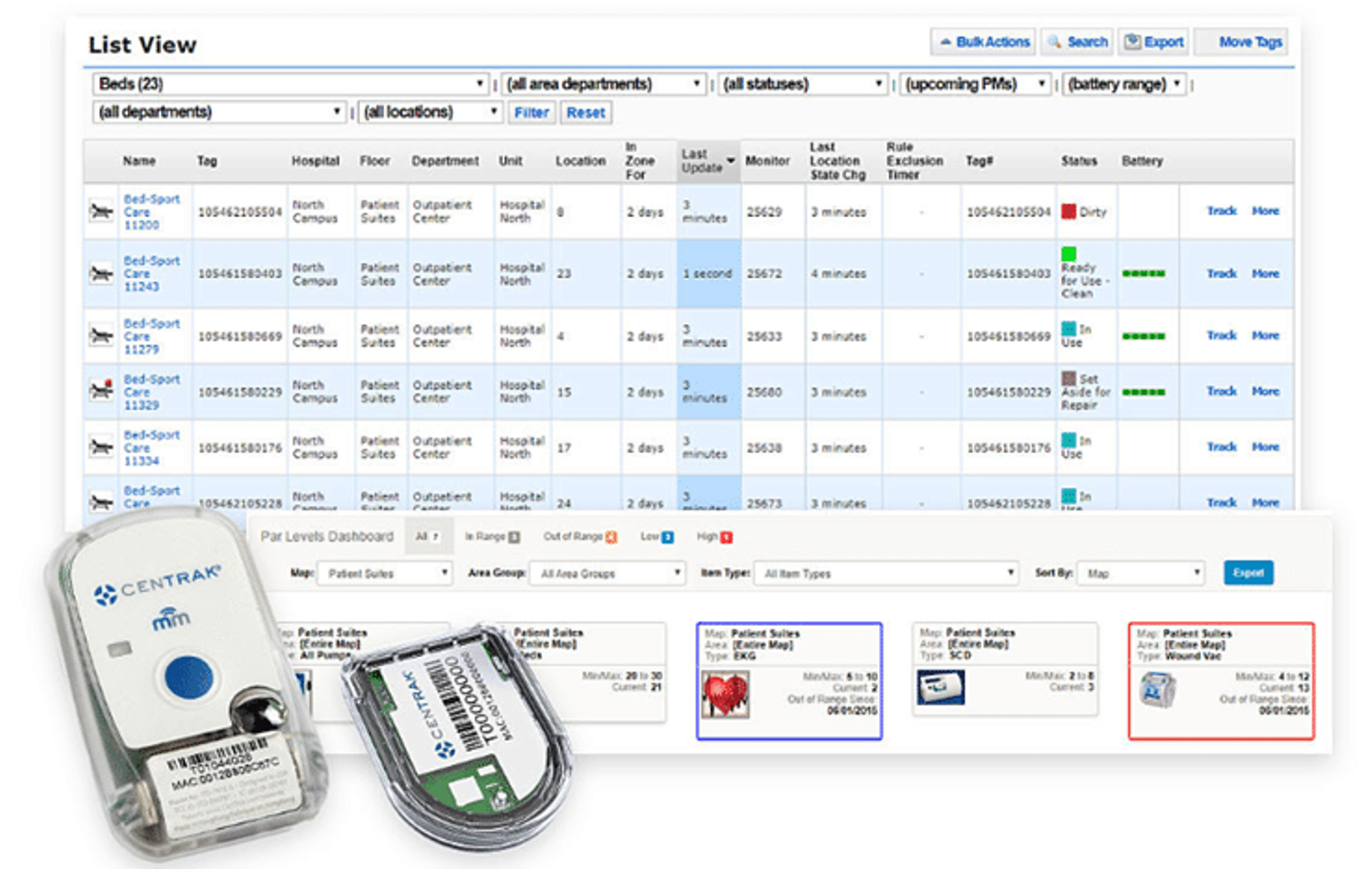Click Track for Bed-Sport Care 11243
This screenshot has height=869, width=1372.
[1221, 273]
